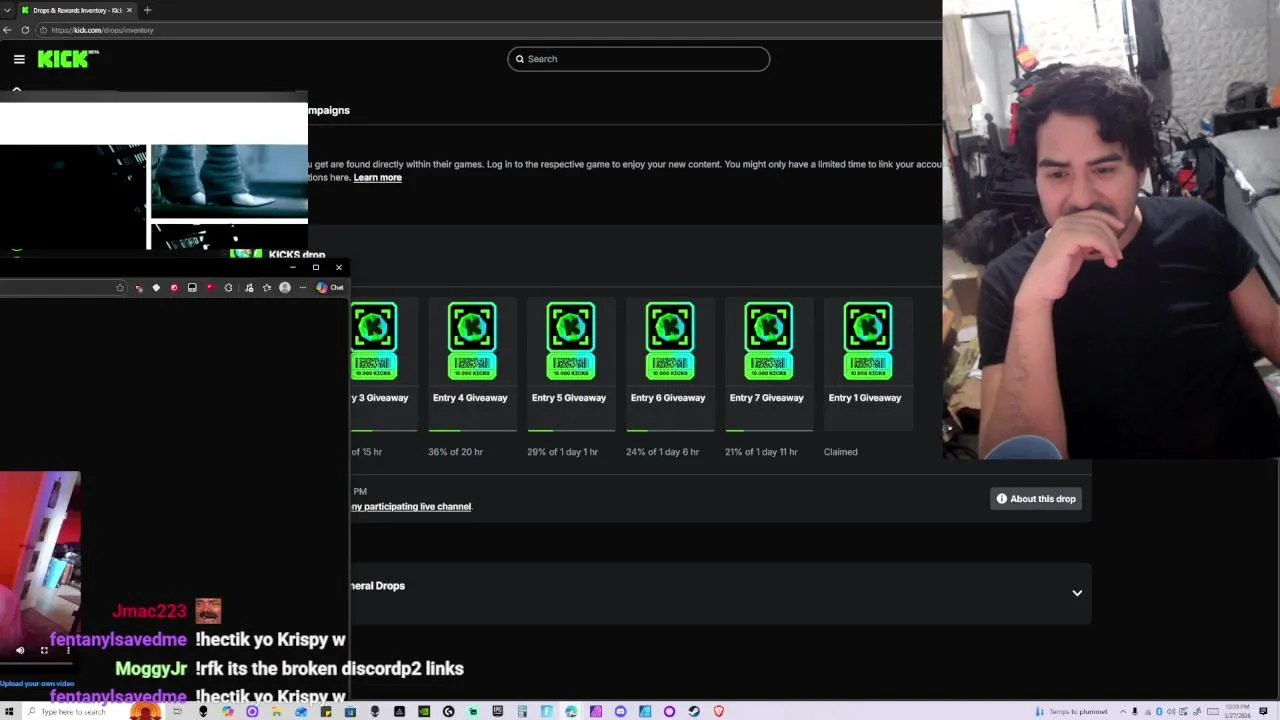
Task: Click the Campaigns tab heading
Action: coord(329,110)
